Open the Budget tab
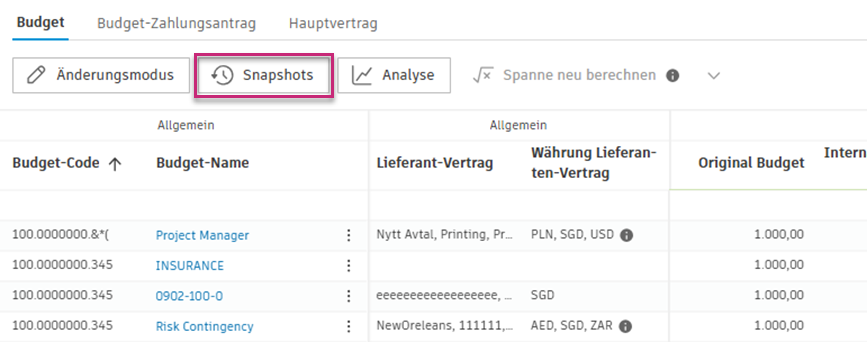The image size is (867, 361). click(x=40, y=23)
